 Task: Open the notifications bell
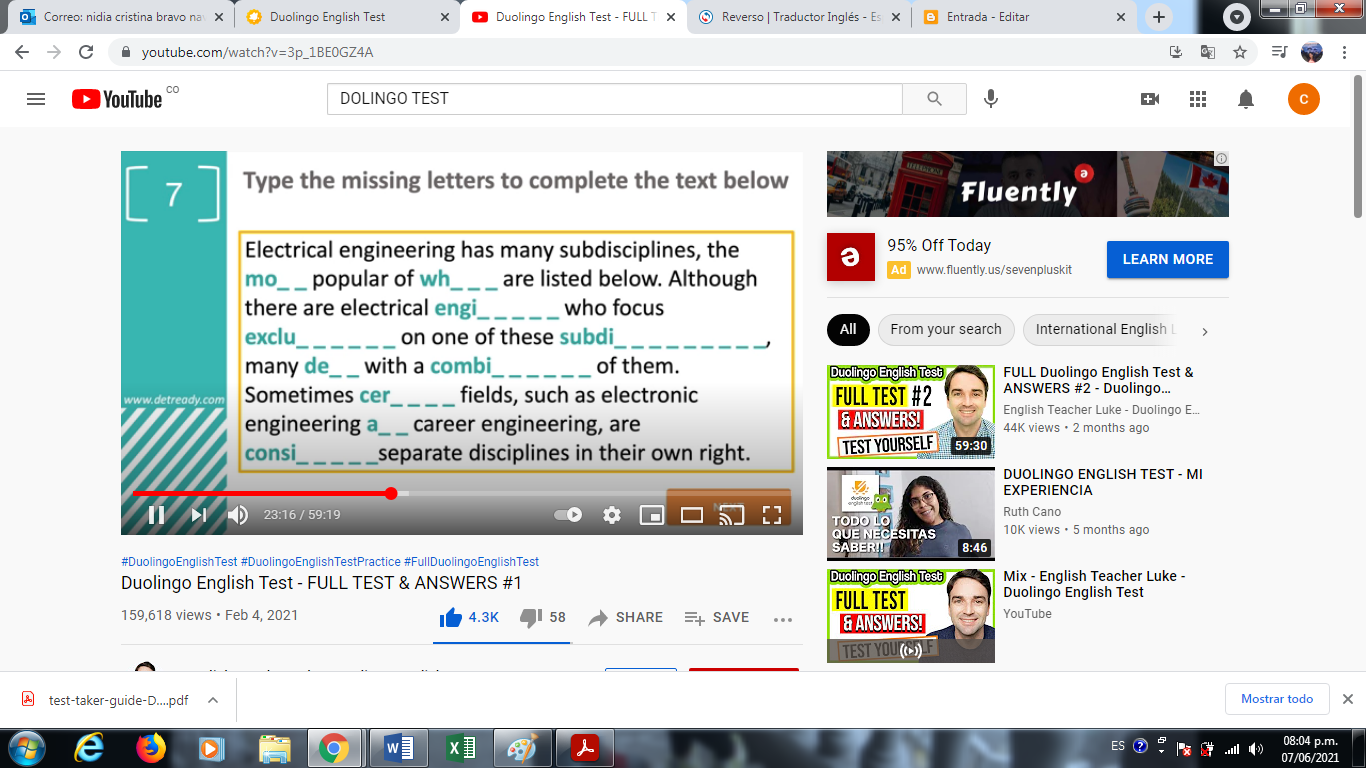click(1246, 99)
